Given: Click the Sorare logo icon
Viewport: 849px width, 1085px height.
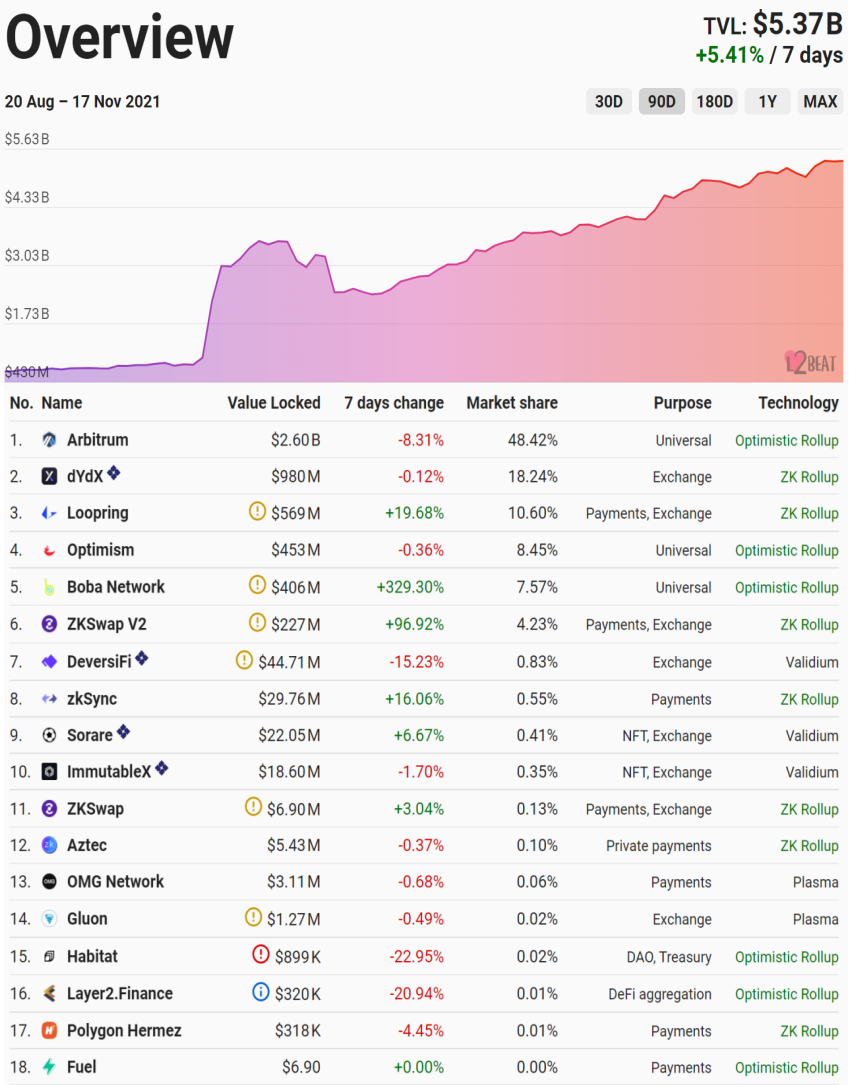Looking at the screenshot, I should 49,736.
